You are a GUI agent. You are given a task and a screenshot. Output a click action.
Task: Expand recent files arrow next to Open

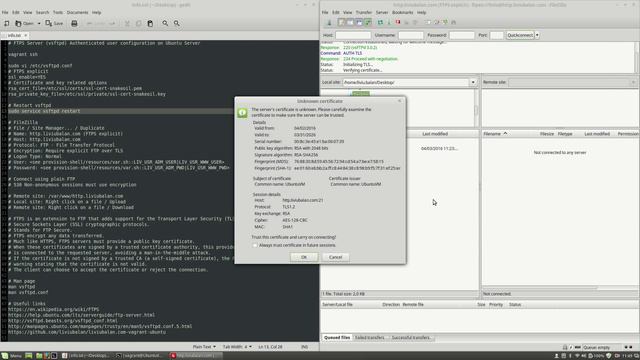[x=39, y=24]
